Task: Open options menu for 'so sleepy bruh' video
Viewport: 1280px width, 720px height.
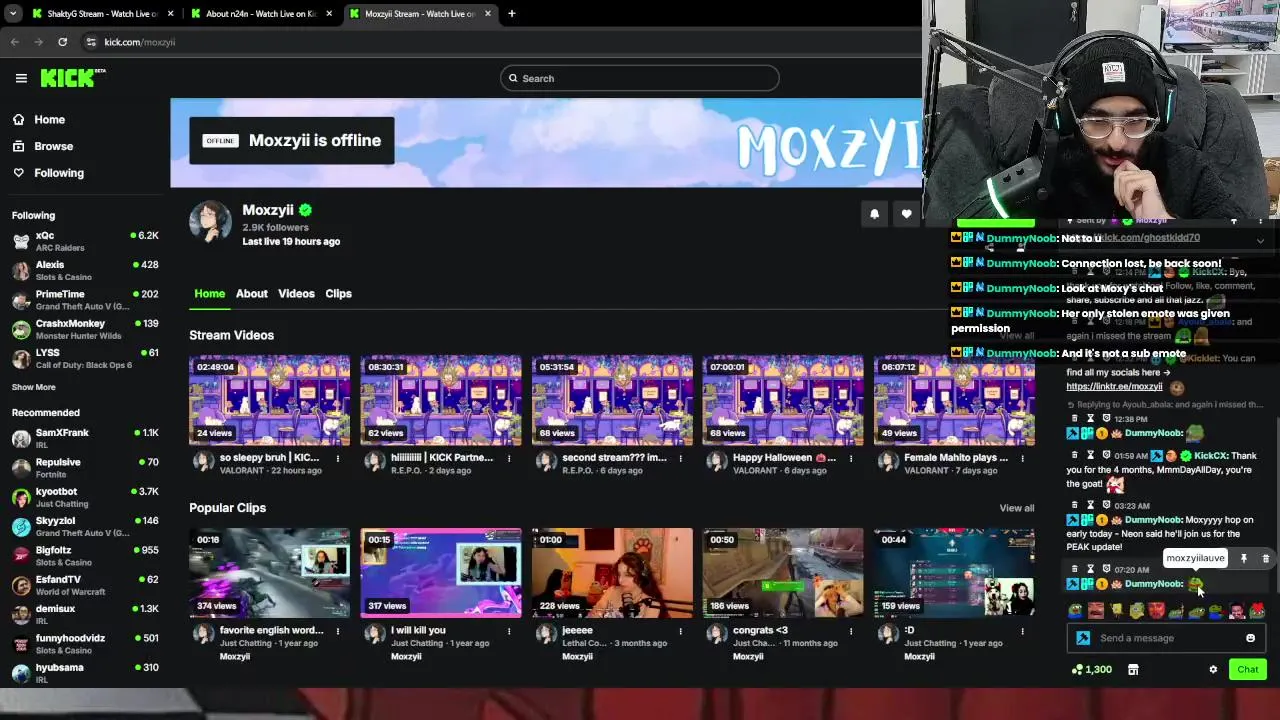Action: point(338,458)
